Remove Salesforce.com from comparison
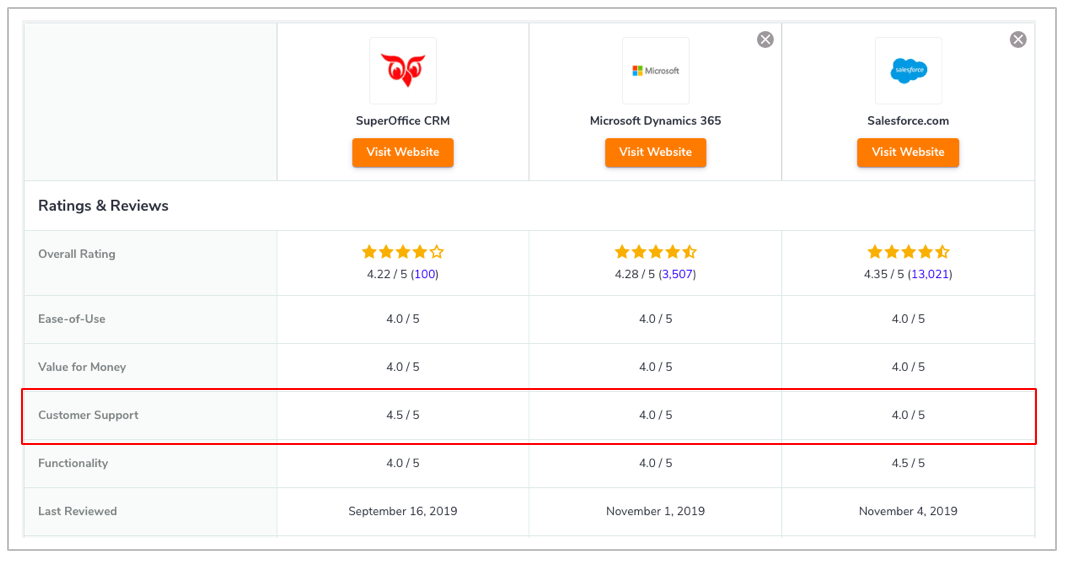This screenshot has width=1066, height=562. point(1018,39)
